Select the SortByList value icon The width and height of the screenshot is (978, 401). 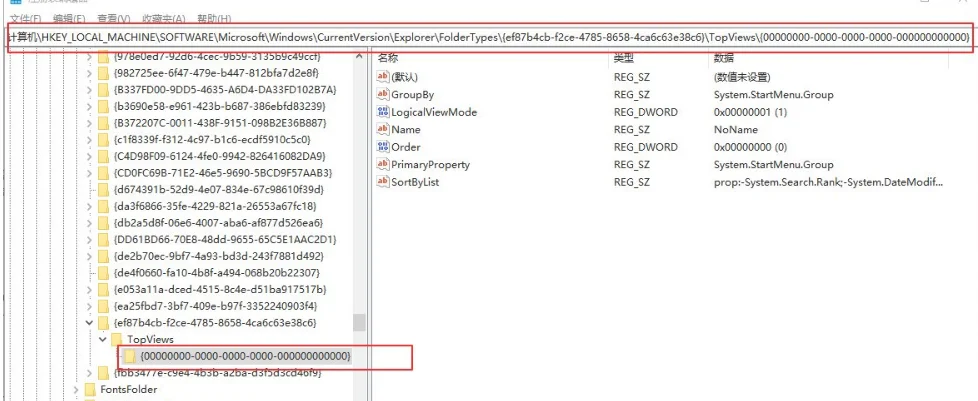[383, 182]
